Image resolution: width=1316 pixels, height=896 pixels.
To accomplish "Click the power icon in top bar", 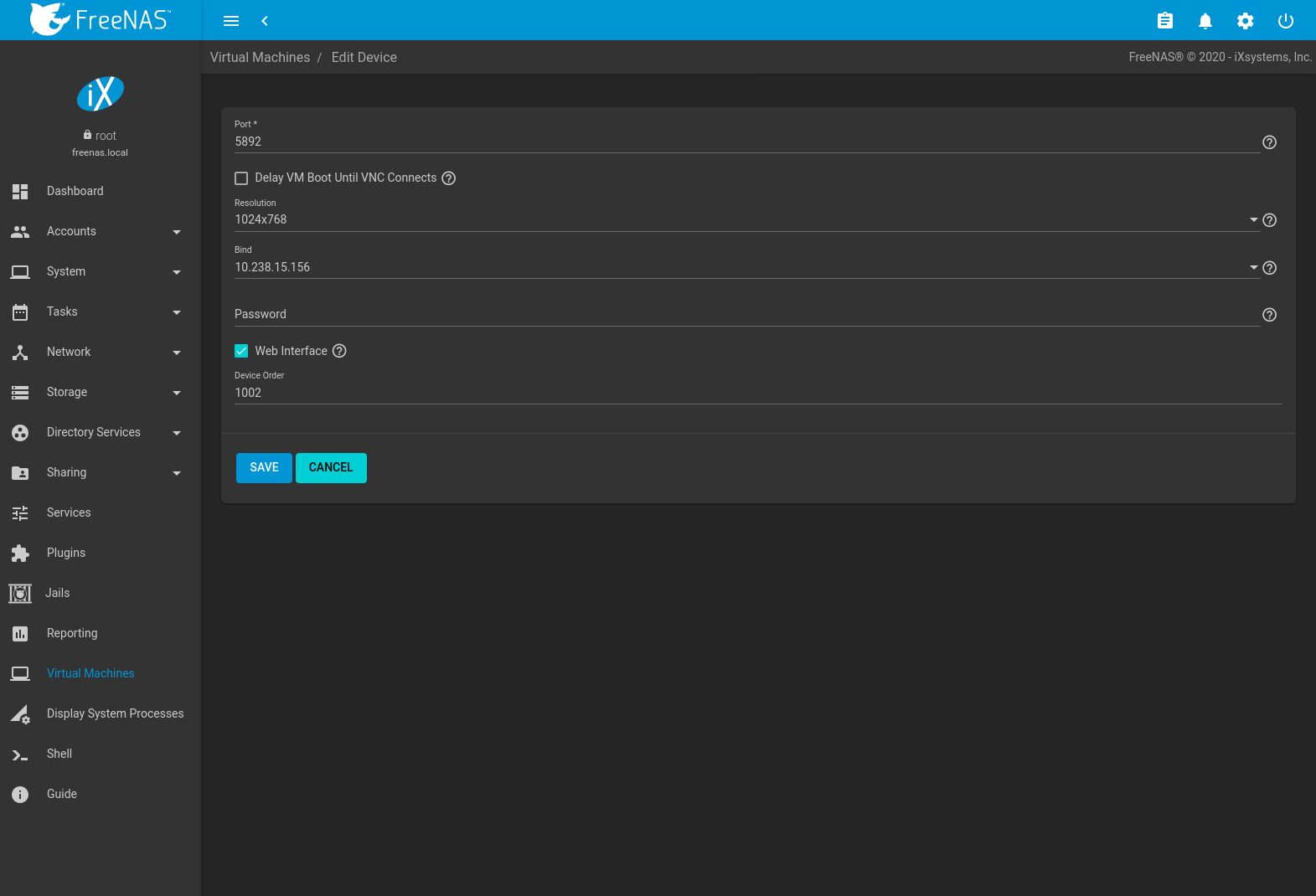I will point(1285,21).
